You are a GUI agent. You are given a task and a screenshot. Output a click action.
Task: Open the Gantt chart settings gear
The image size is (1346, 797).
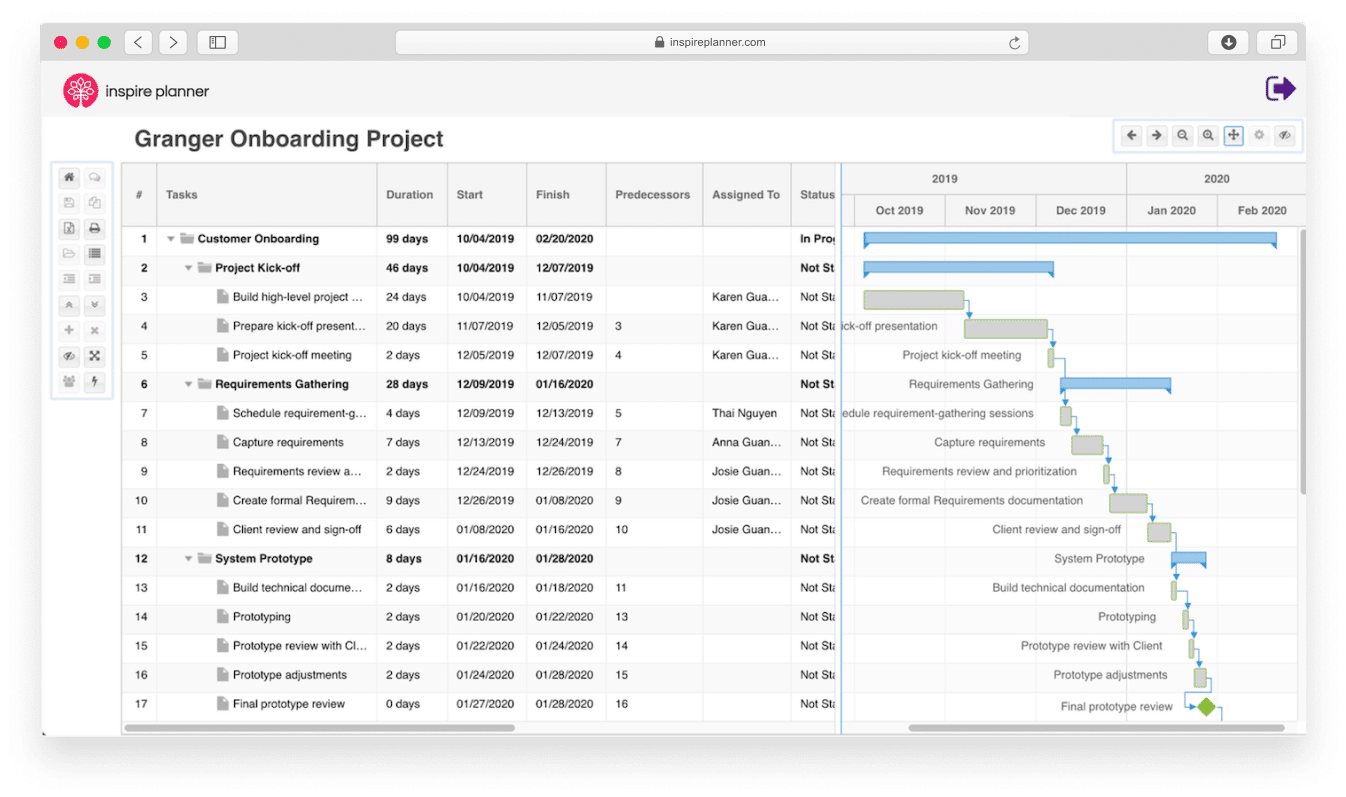pyautogui.click(x=1259, y=134)
